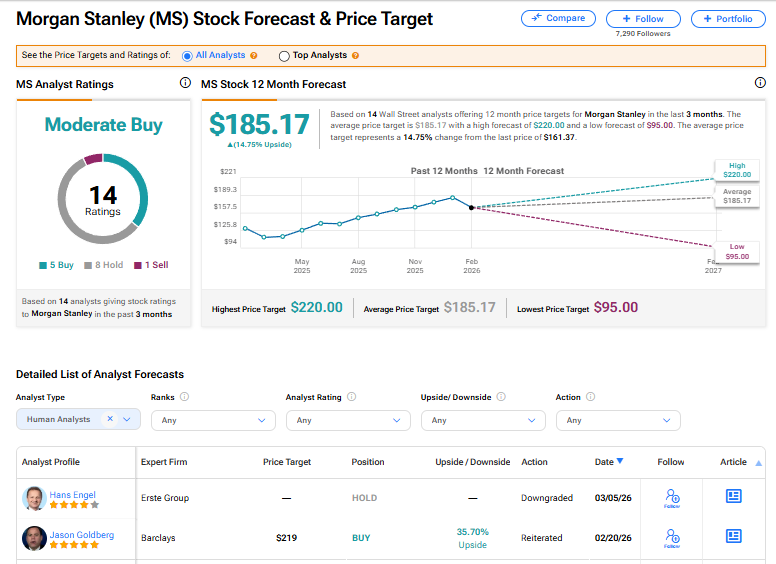Screen dimensions: 776x564
Task: Open the Ranks dropdown
Action: pyautogui.click(x=213, y=420)
